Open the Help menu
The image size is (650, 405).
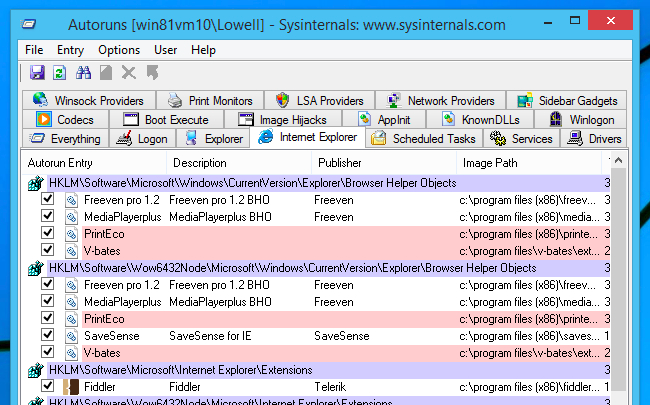tap(203, 50)
